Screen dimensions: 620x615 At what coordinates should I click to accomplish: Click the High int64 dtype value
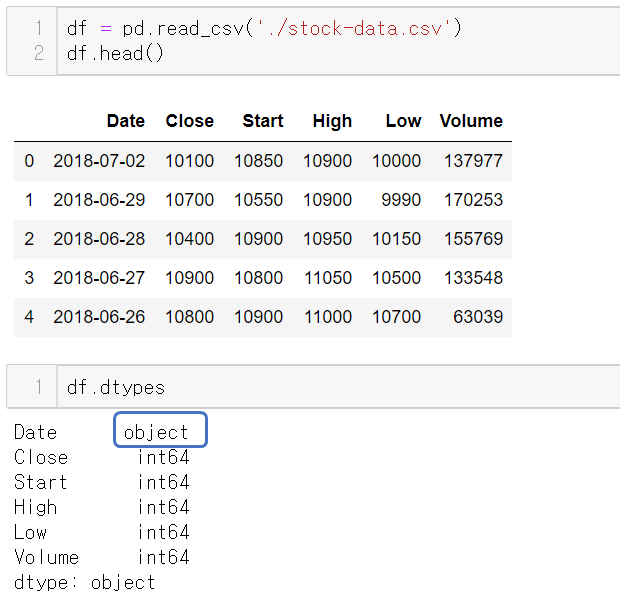(164, 507)
